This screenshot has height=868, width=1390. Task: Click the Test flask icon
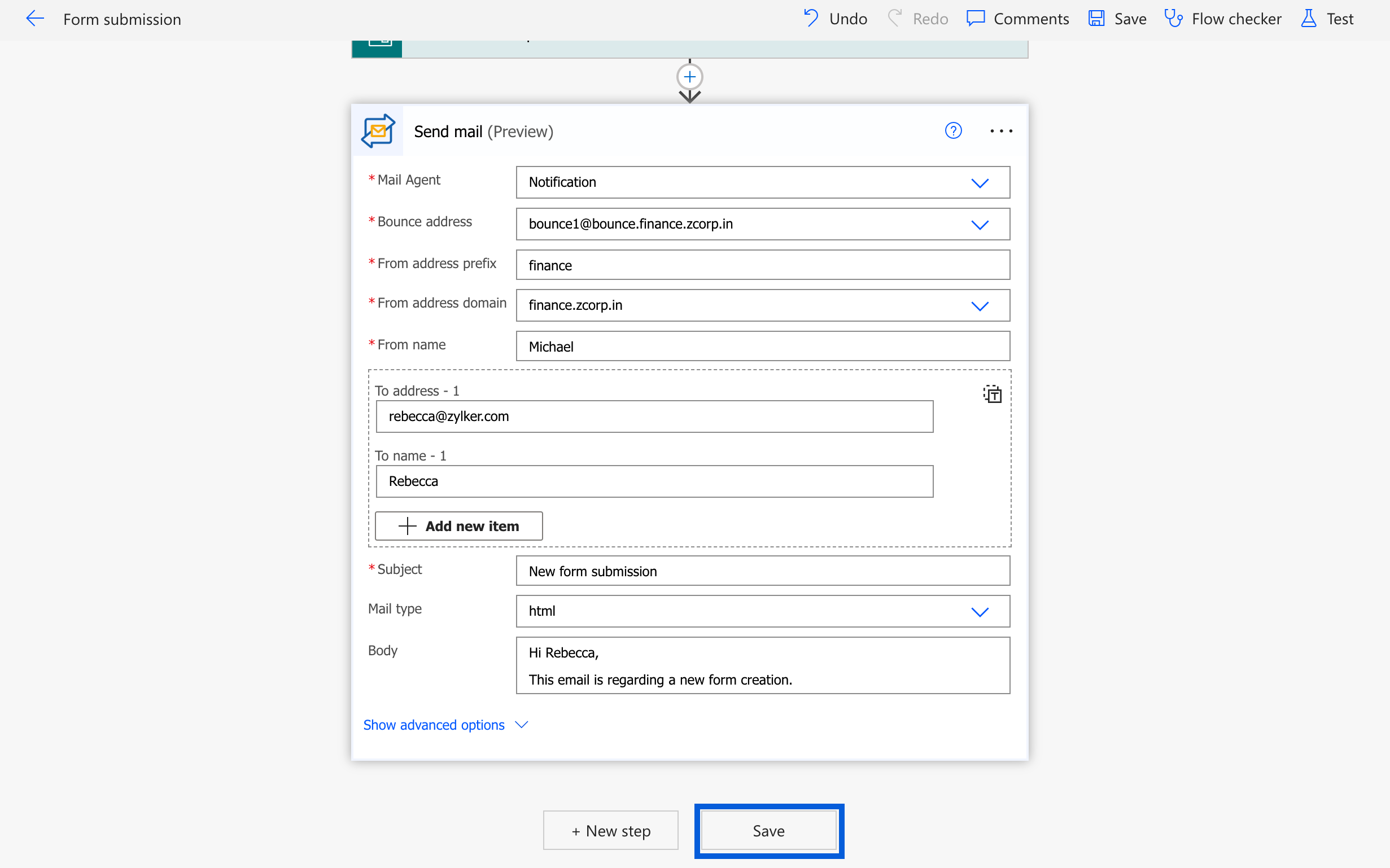(x=1309, y=19)
